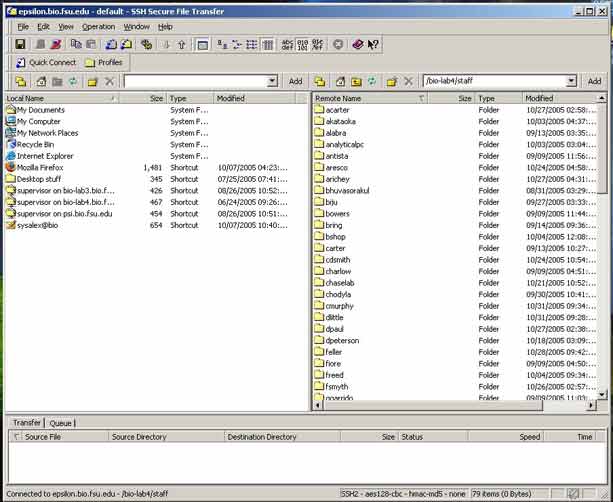Image resolution: width=613 pixels, height=502 pixels.
Task: Open the /bio-lab4/staff path dropdown
Action: click(571, 81)
